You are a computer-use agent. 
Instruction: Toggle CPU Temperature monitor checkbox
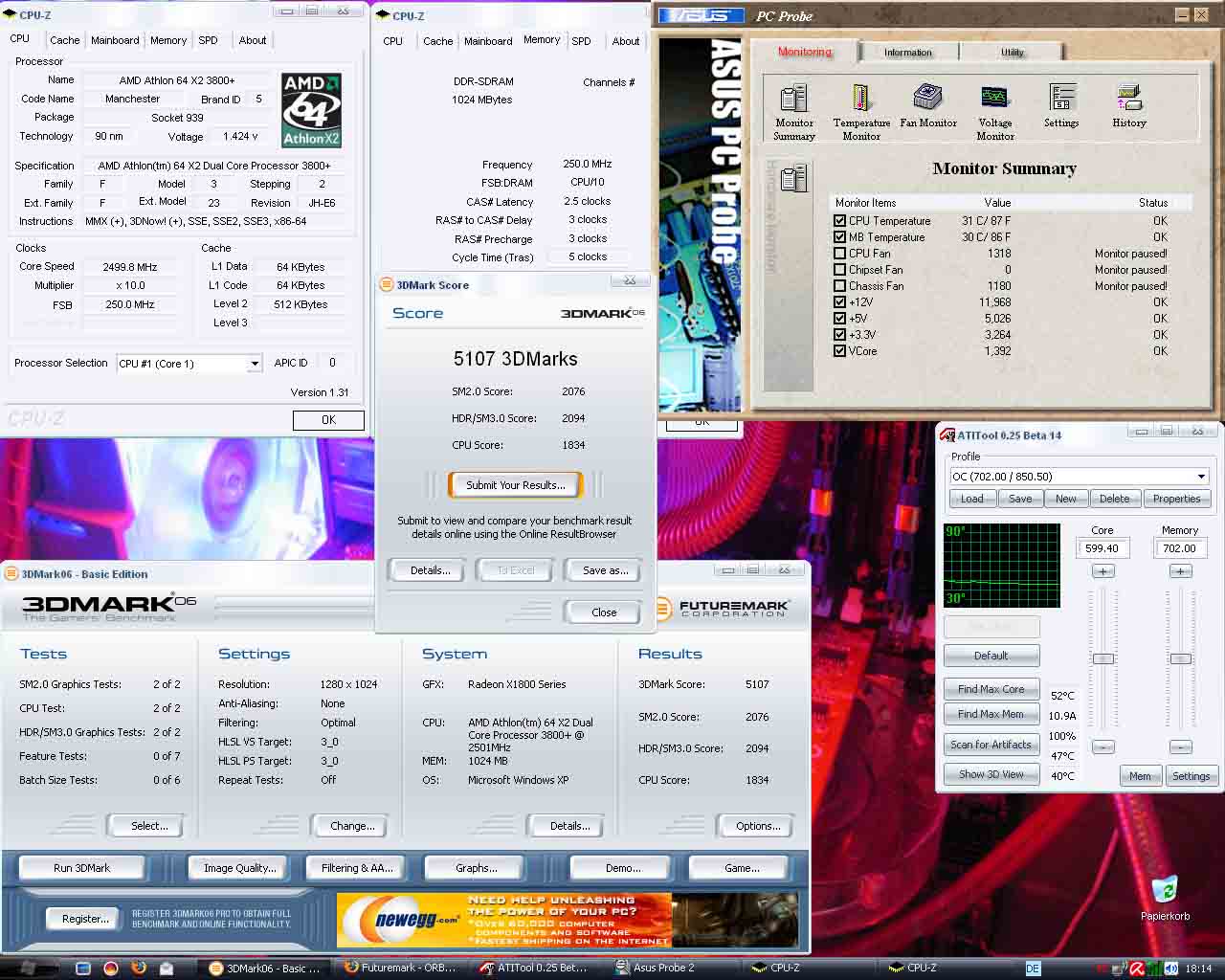point(839,221)
